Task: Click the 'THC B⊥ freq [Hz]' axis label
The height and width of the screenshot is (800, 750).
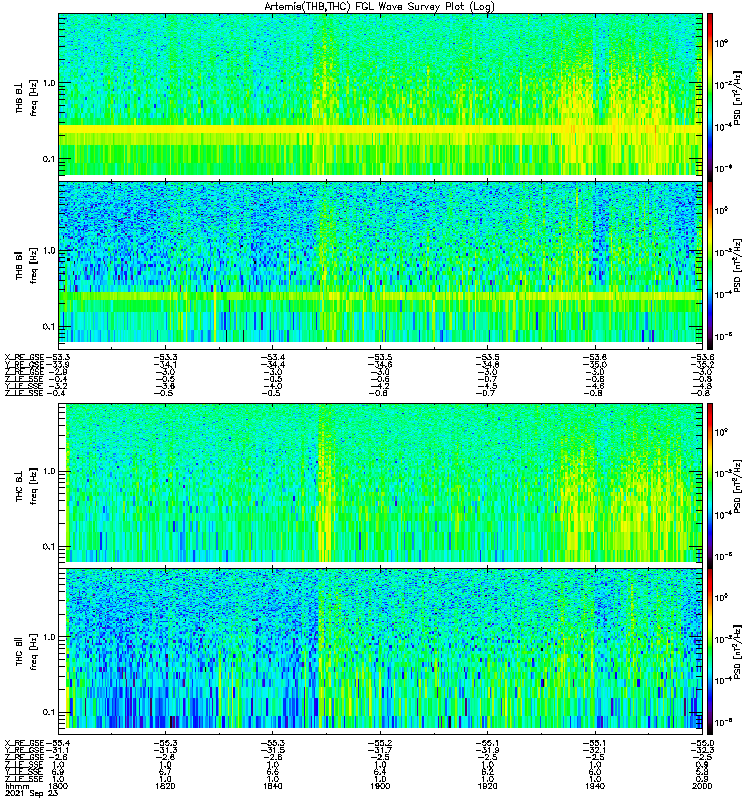Action: click(26, 485)
